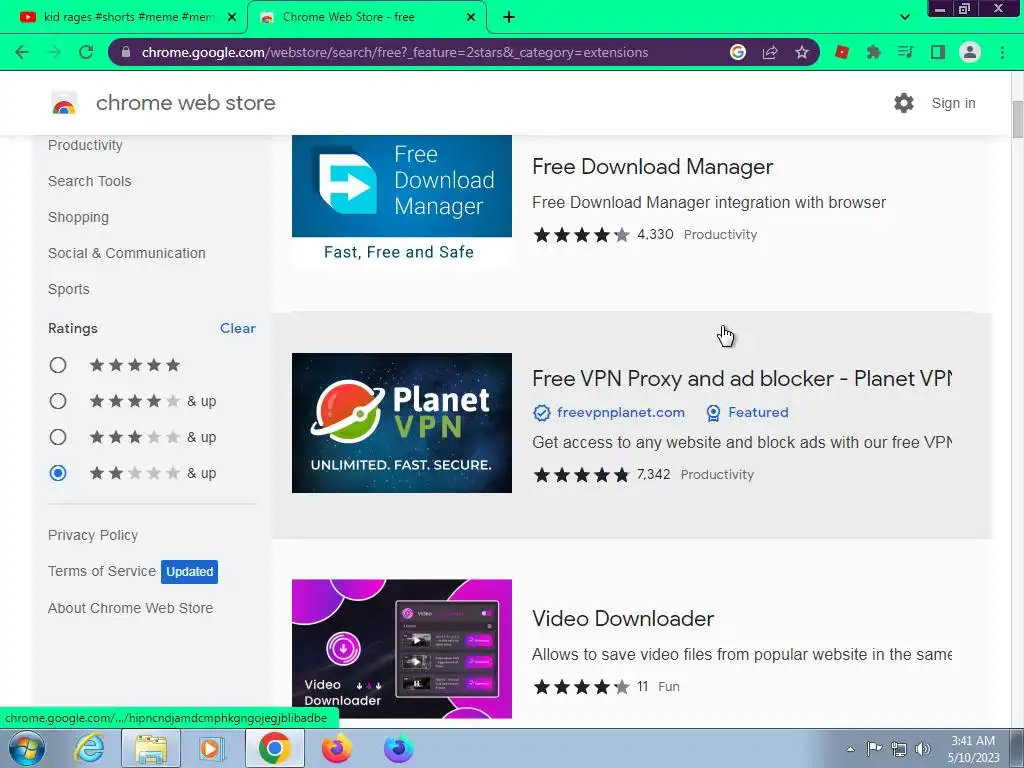Open the Chrome profile avatar
Image resolution: width=1024 pixels, height=768 pixels.
[970, 52]
